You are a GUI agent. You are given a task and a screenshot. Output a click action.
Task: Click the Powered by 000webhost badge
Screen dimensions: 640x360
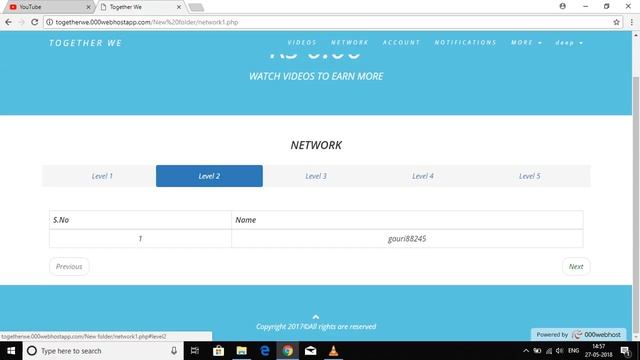[x=578, y=335]
